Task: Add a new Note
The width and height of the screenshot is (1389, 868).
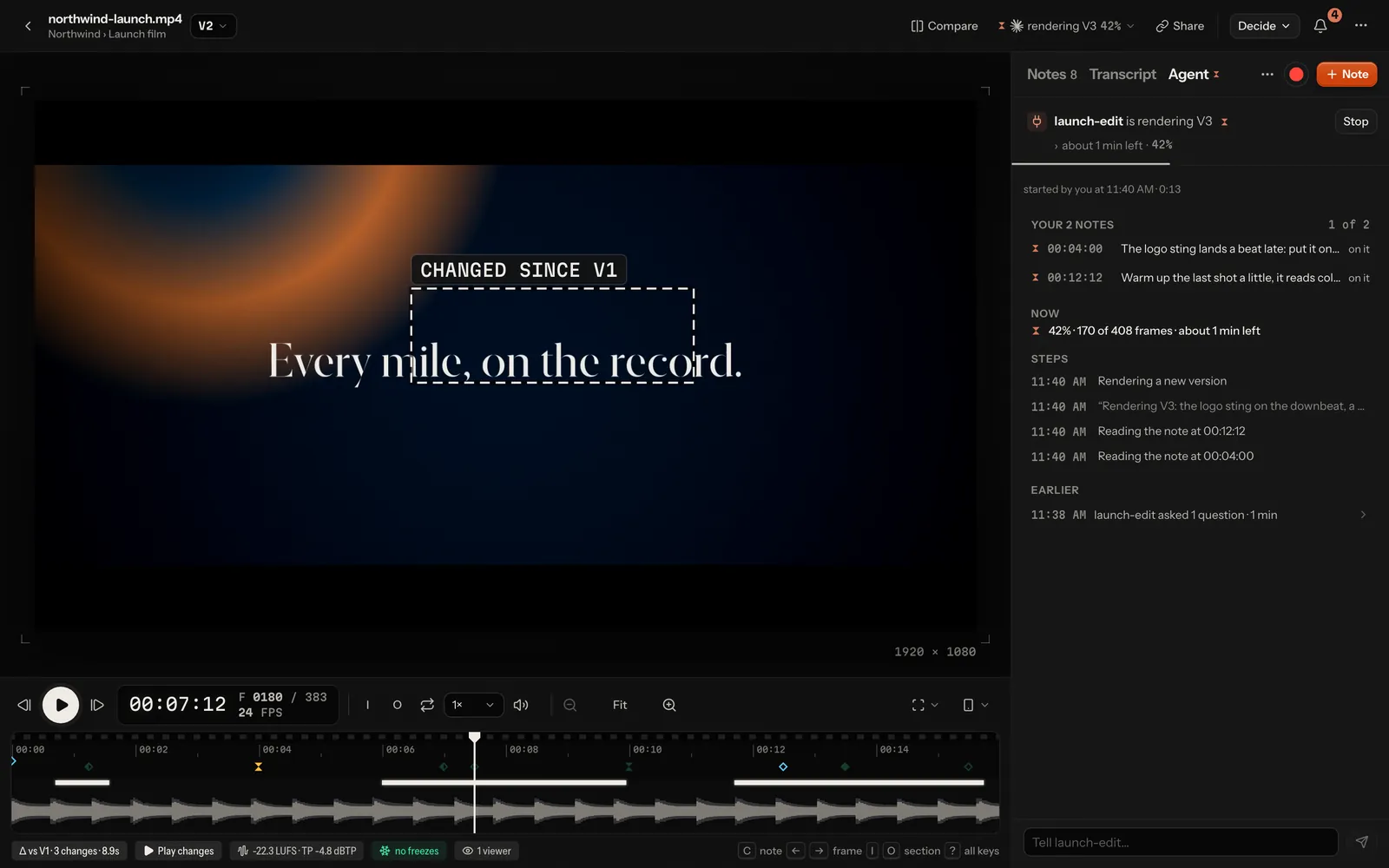Action: click(1346, 75)
